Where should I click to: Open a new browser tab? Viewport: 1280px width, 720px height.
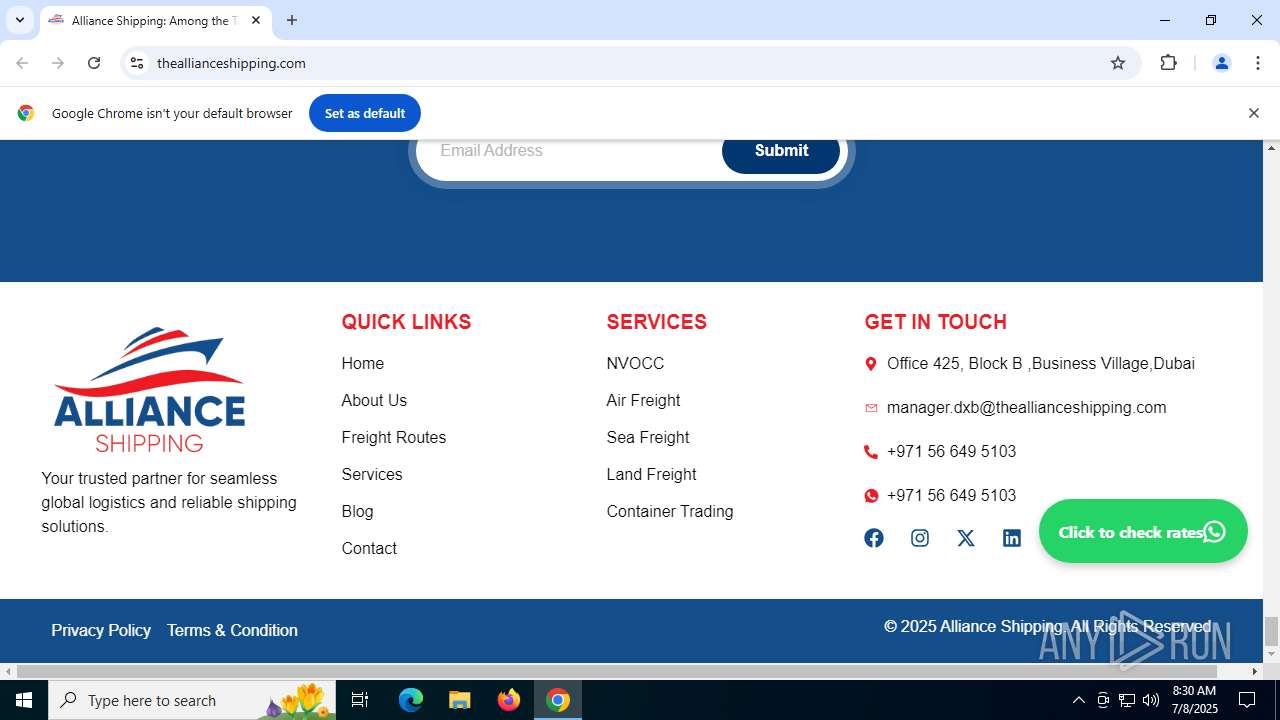(292, 20)
